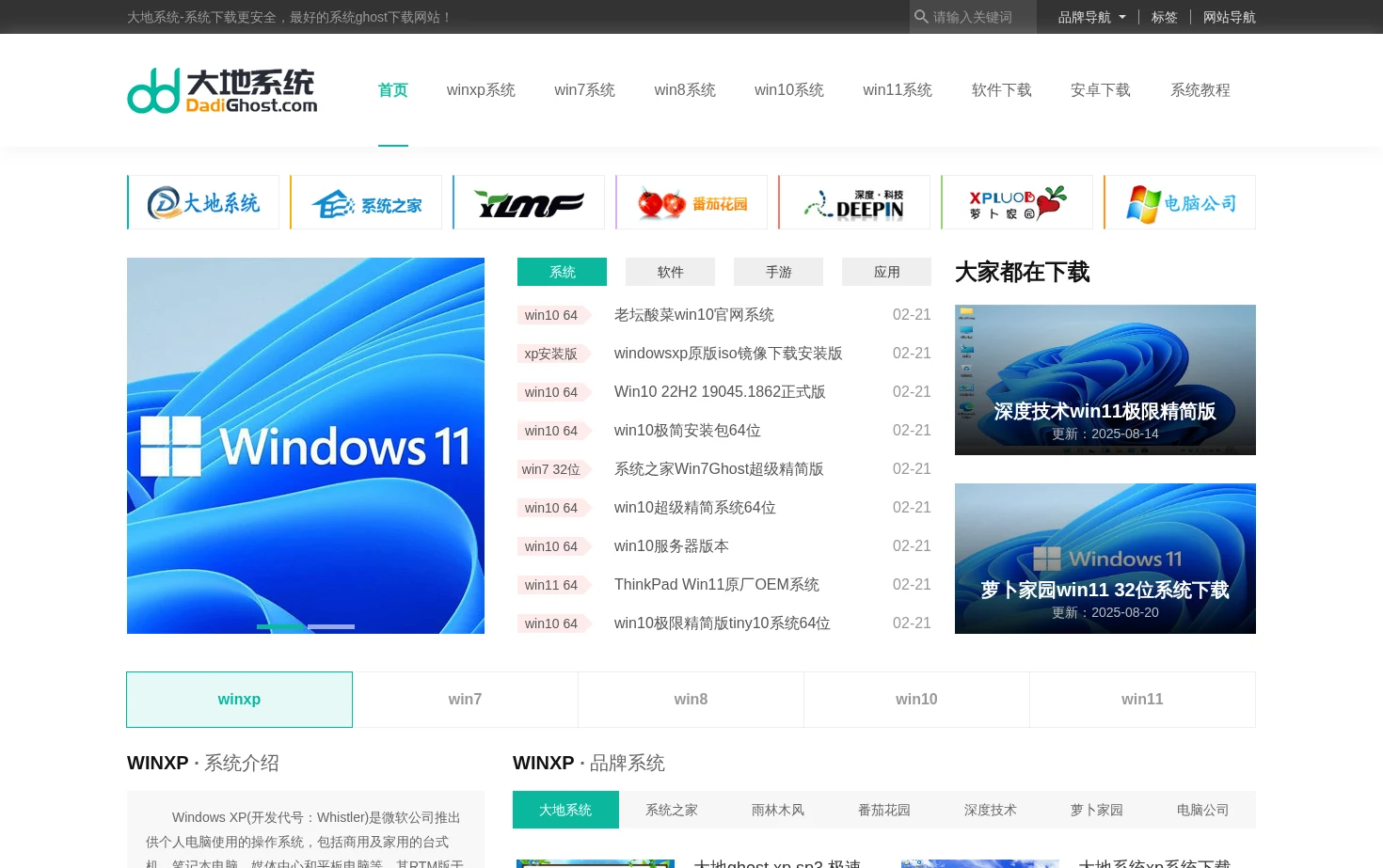Screen dimensions: 1383x868
Task: Click the search magnifier icon
Action: pyautogui.click(x=921, y=17)
